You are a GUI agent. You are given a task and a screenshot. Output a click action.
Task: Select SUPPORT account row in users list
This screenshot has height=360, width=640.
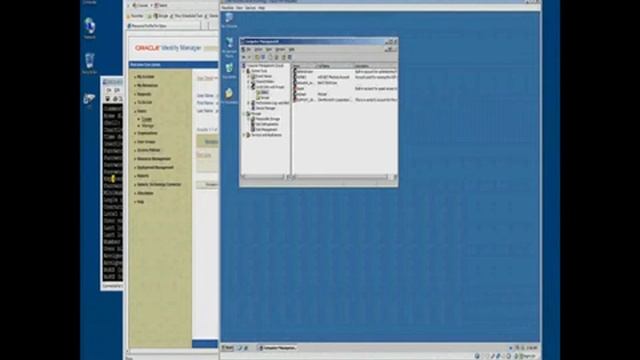[344, 100]
